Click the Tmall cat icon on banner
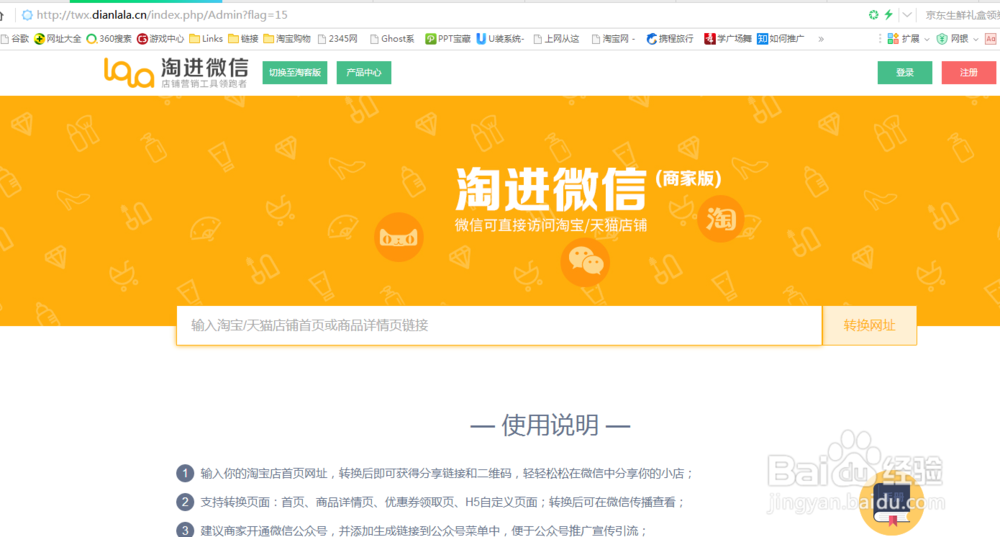The height and width of the screenshot is (537, 1000). (x=399, y=237)
